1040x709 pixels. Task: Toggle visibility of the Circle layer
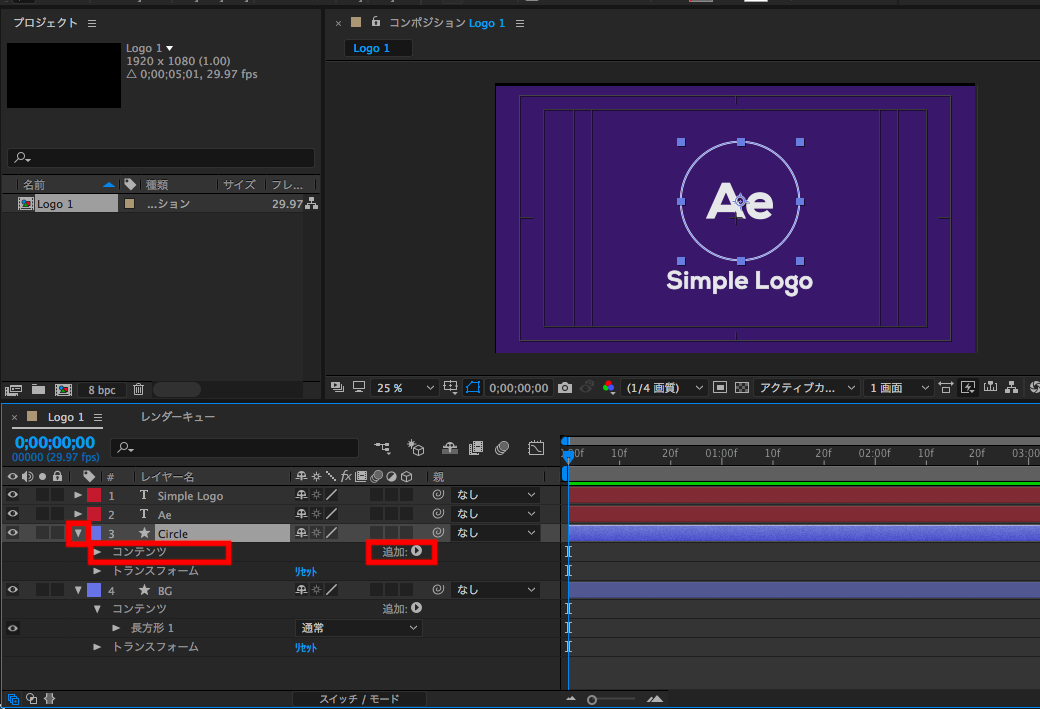pyautogui.click(x=13, y=533)
